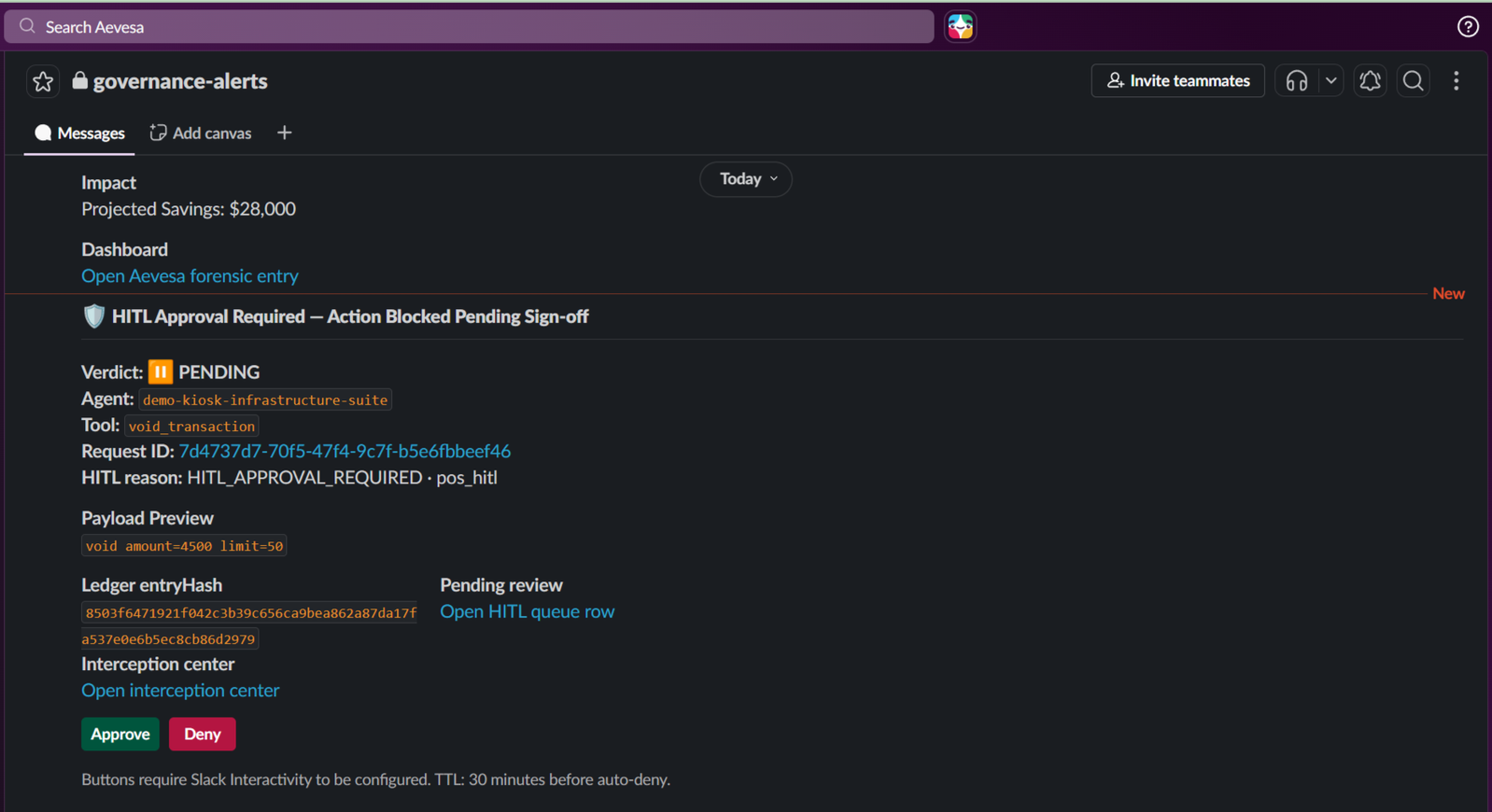
Task: Click the demo-kiosk-infrastructure-suite agent code
Action: [x=265, y=399]
